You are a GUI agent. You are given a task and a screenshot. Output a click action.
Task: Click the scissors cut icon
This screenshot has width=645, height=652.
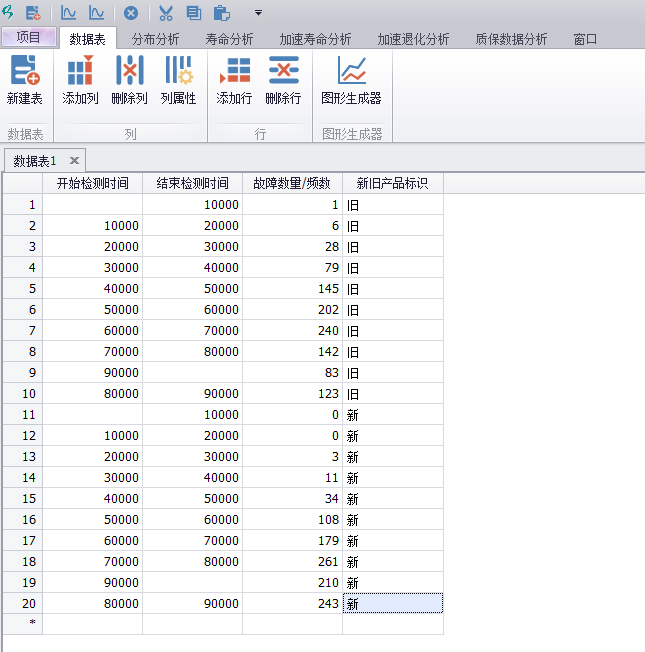coord(166,13)
